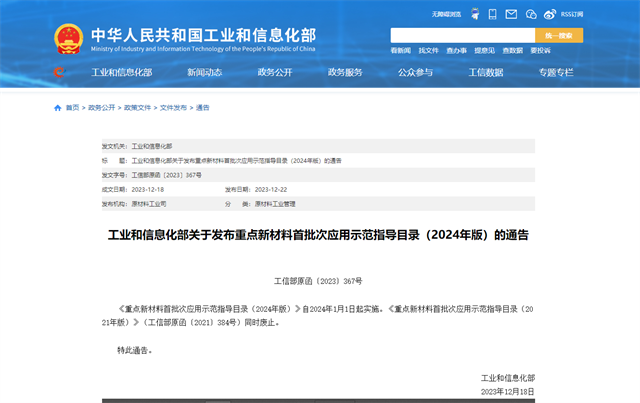Click the 发文机关 value 工业和信息化部
Image resolution: width=640 pixels, height=403 pixels.
coord(151,146)
